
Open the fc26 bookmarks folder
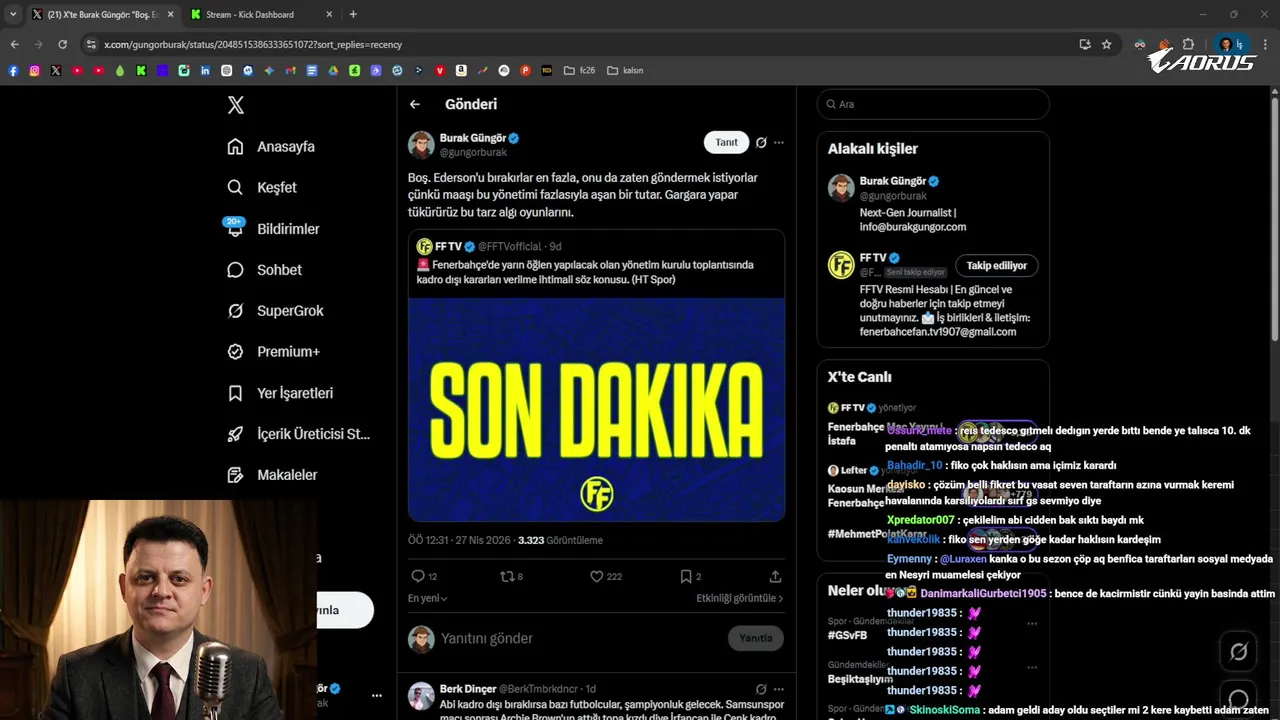click(580, 70)
